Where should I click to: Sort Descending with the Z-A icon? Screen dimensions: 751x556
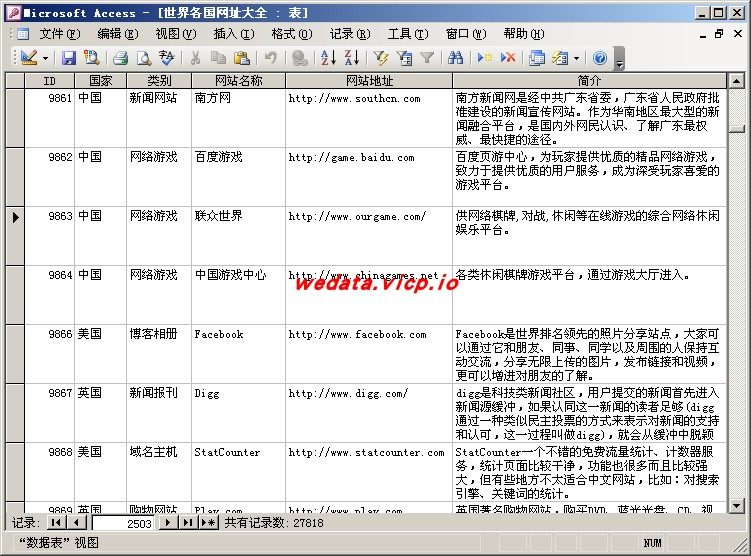352,58
